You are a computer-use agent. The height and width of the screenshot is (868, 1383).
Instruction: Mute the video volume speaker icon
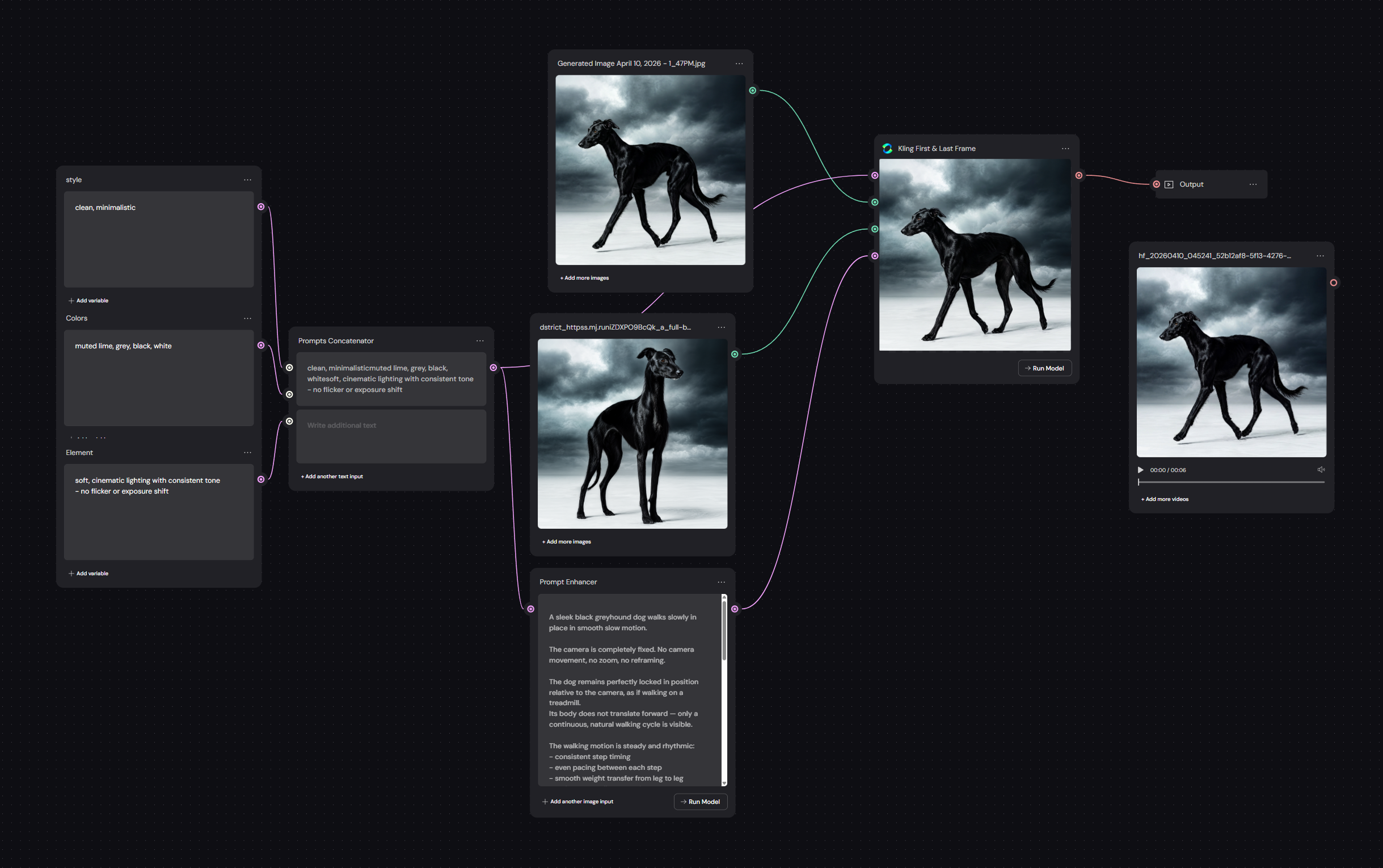pos(1321,470)
